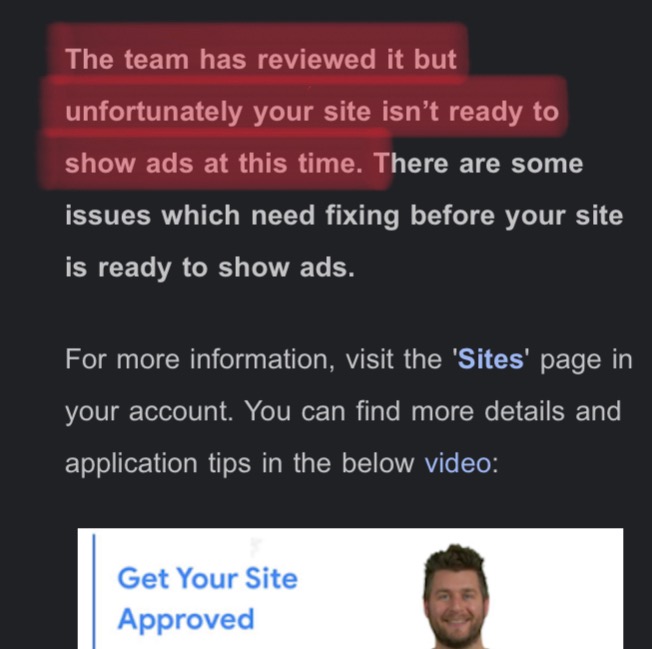
Task: Click highlighted text 'The team has reviewed it but'
Action: tap(261, 59)
